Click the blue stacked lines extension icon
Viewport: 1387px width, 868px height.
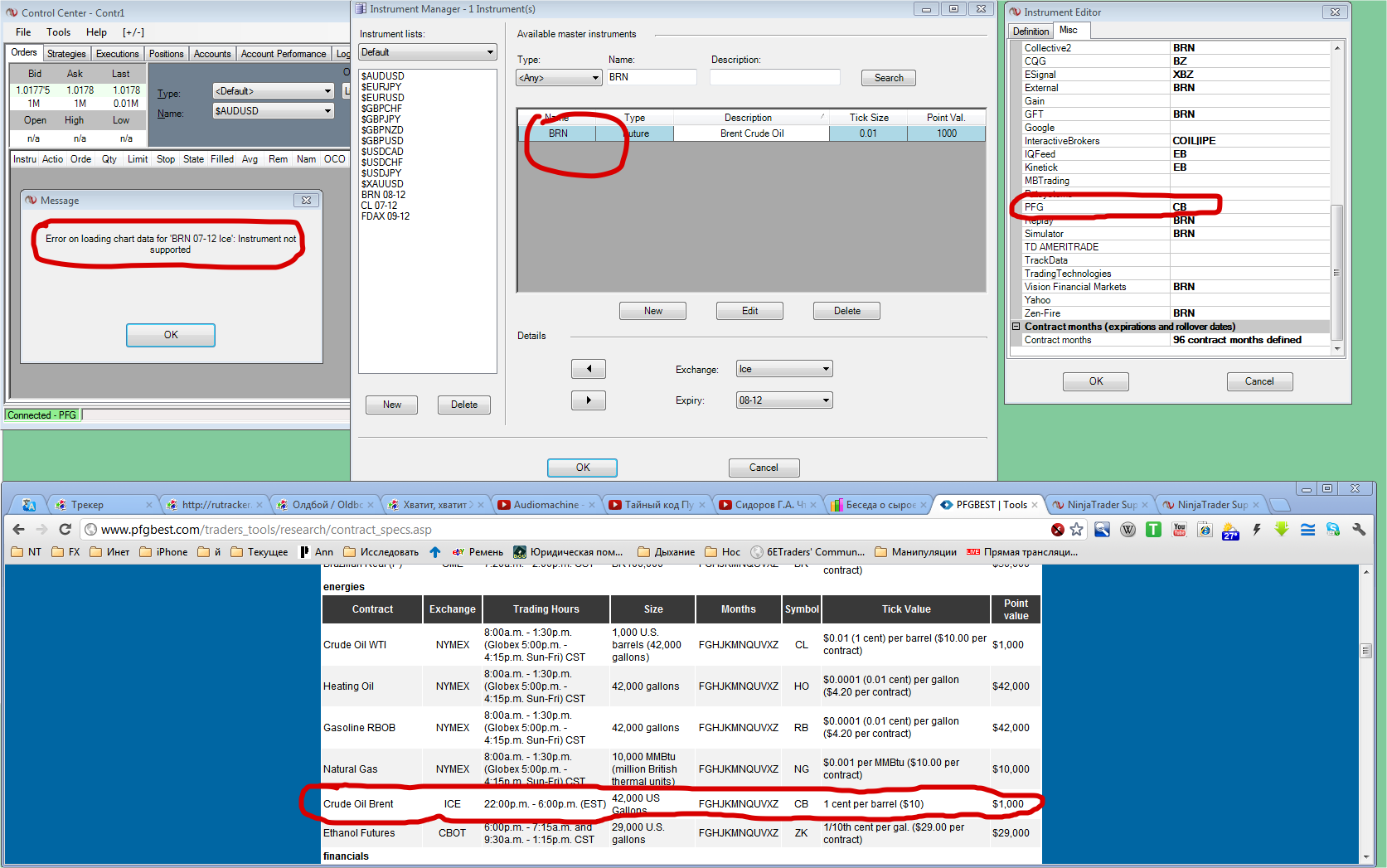click(x=1308, y=530)
